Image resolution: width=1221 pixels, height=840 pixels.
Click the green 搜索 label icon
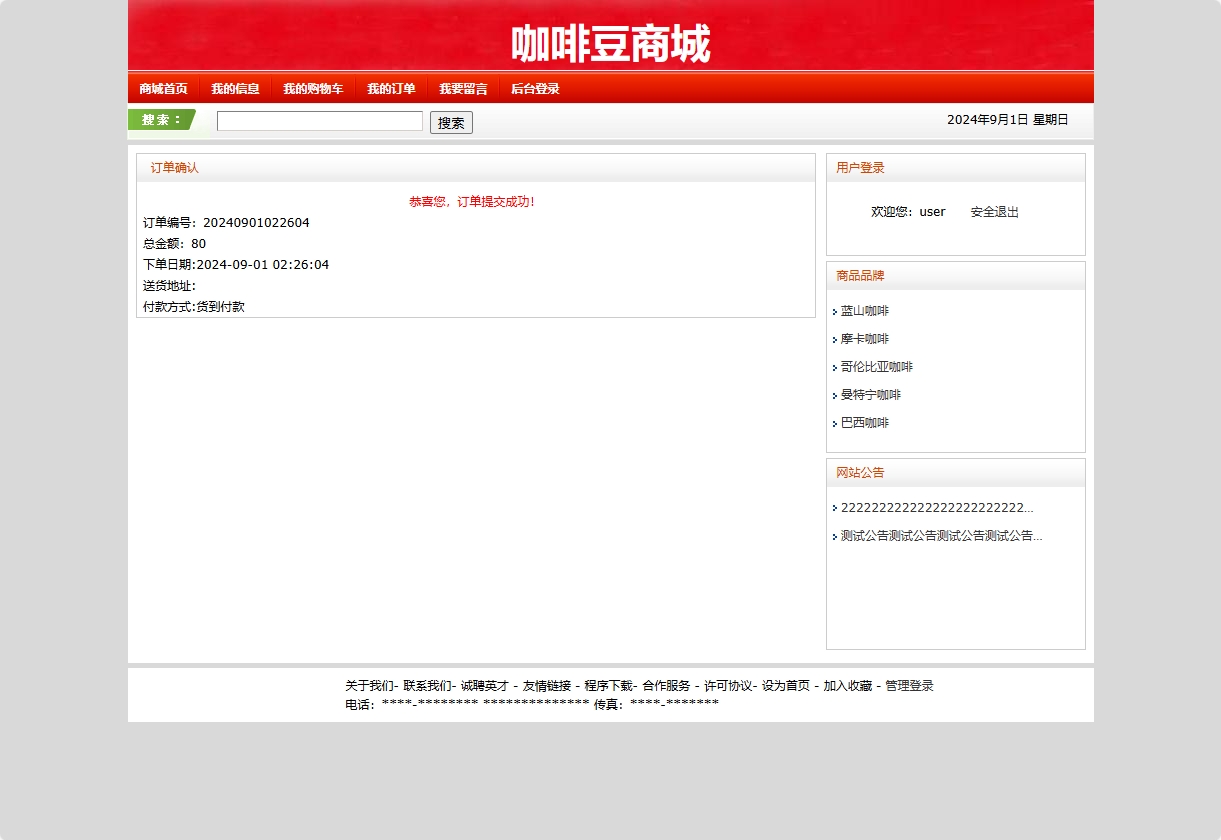coord(160,119)
